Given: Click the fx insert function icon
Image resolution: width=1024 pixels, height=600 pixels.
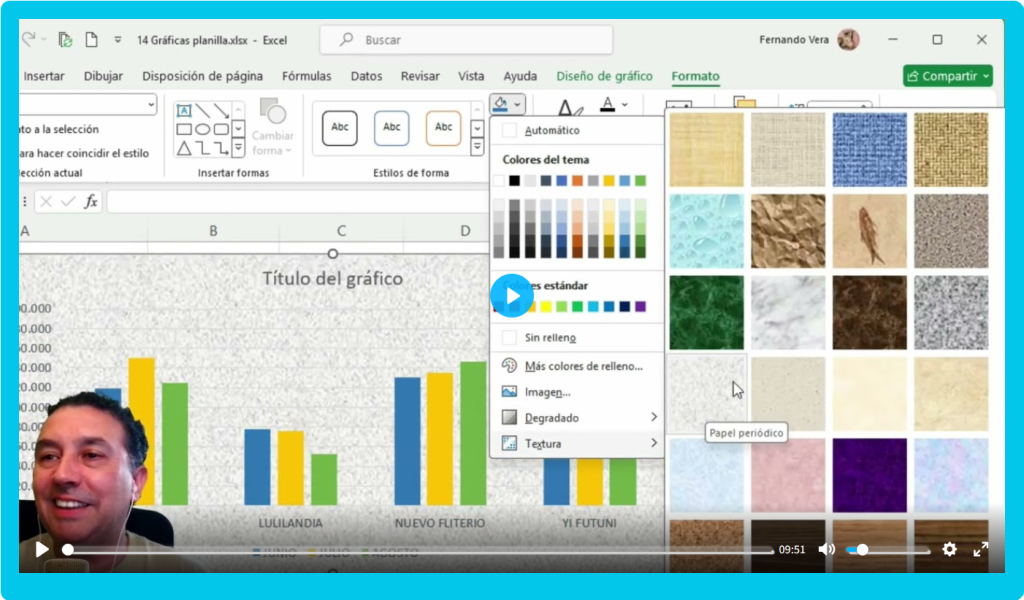Looking at the screenshot, I should (91, 202).
